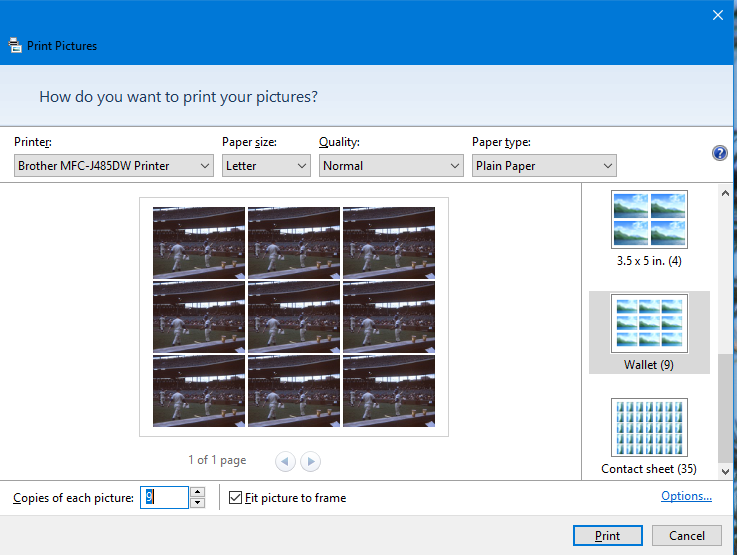Decrease copies of each picture
This screenshot has width=737, height=555.
pos(197,503)
